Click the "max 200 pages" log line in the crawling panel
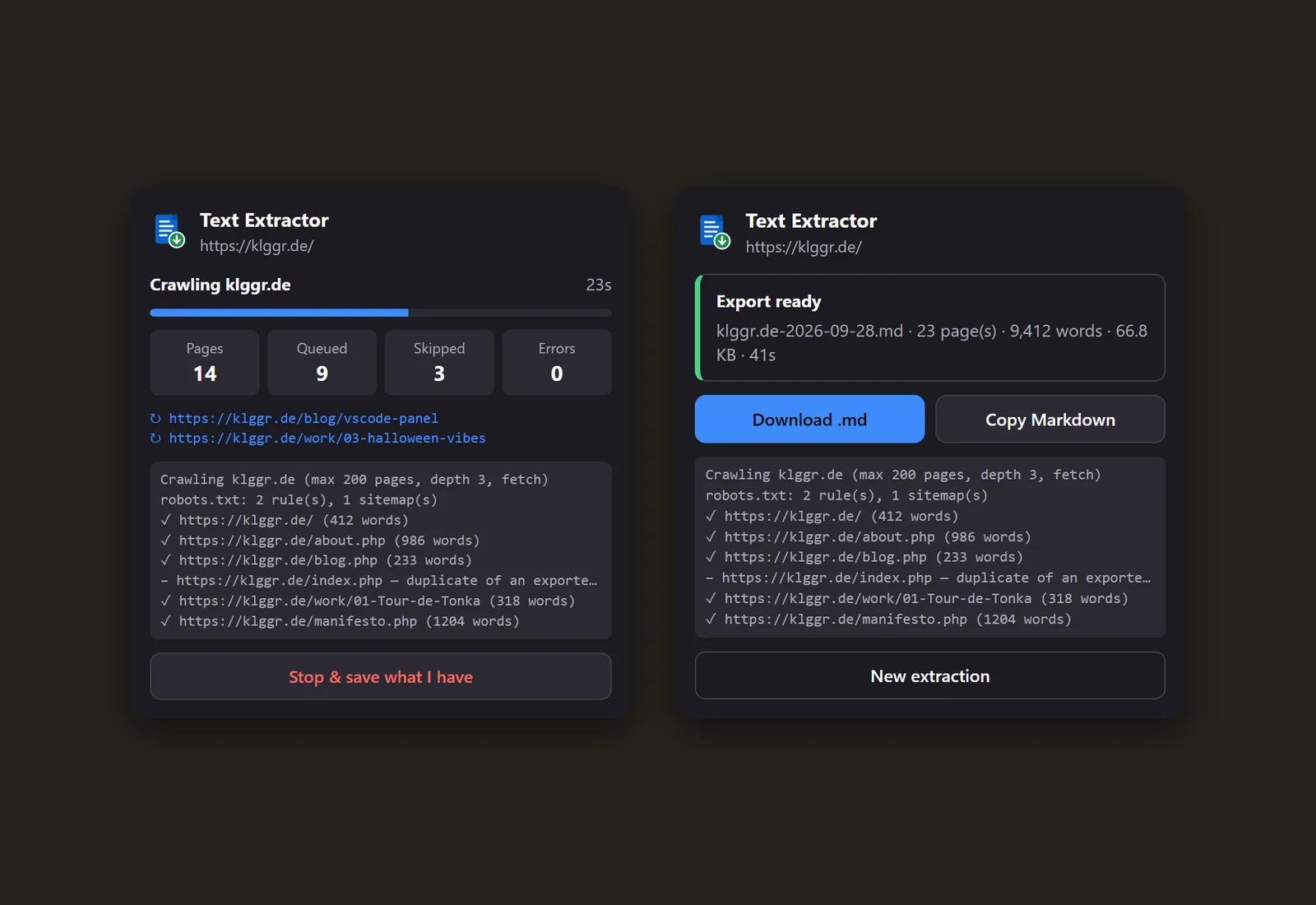Viewport: 1316px width, 905px height. [354, 480]
